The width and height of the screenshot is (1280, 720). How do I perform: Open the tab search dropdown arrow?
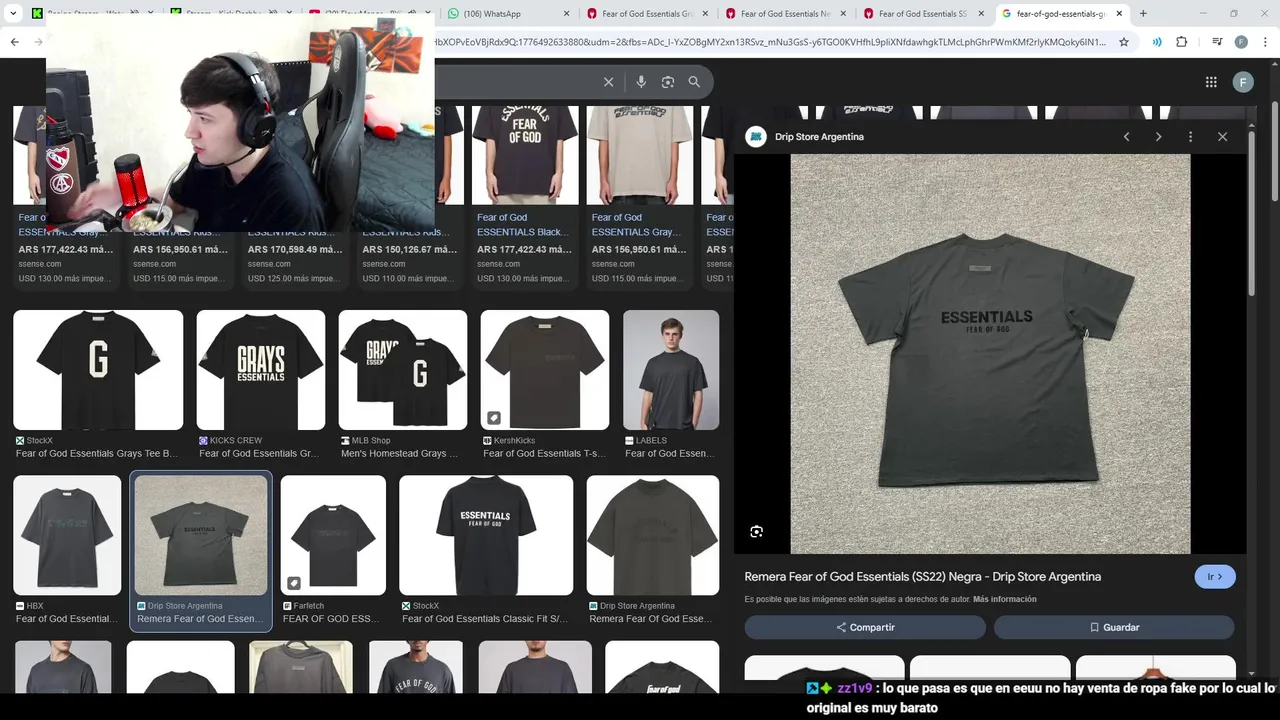pos(12,14)
